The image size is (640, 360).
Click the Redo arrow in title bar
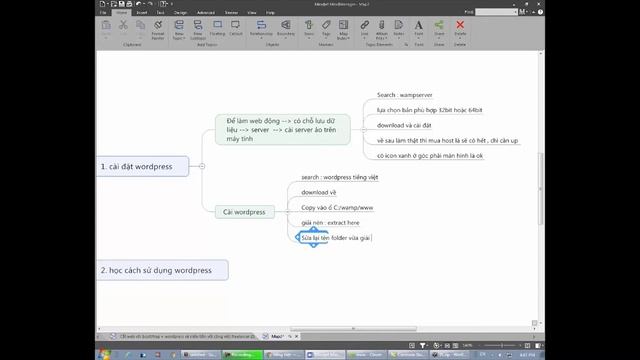coord(150,4)
